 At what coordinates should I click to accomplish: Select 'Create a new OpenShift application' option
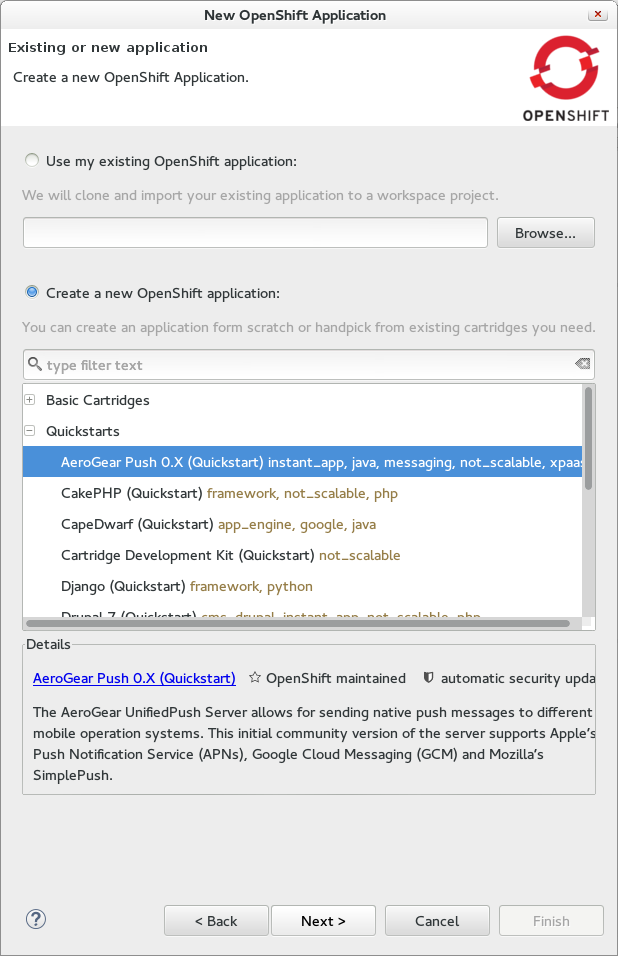click(31, 291)
